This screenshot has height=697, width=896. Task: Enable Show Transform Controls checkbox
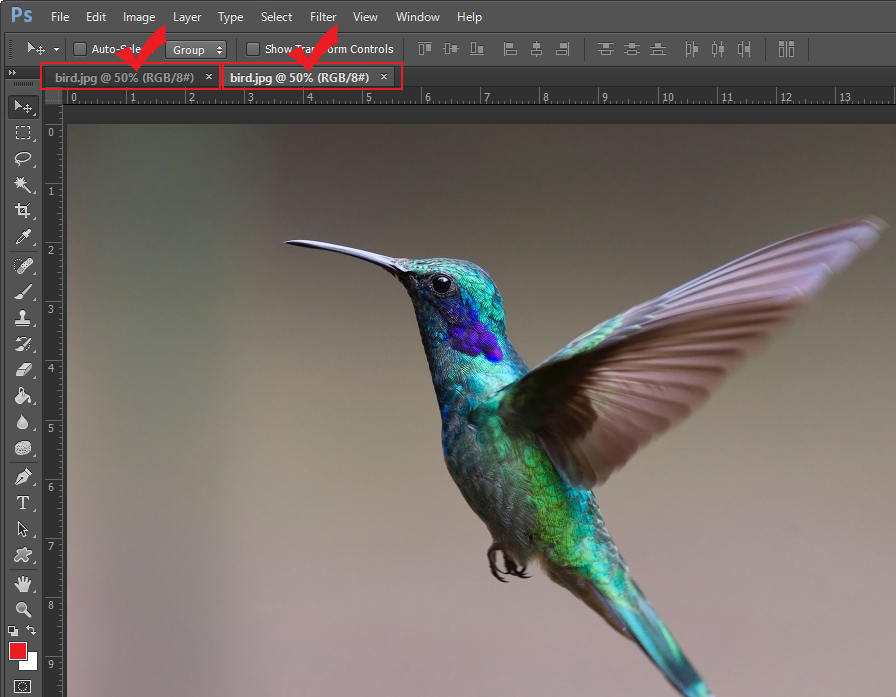pos(253,49)
